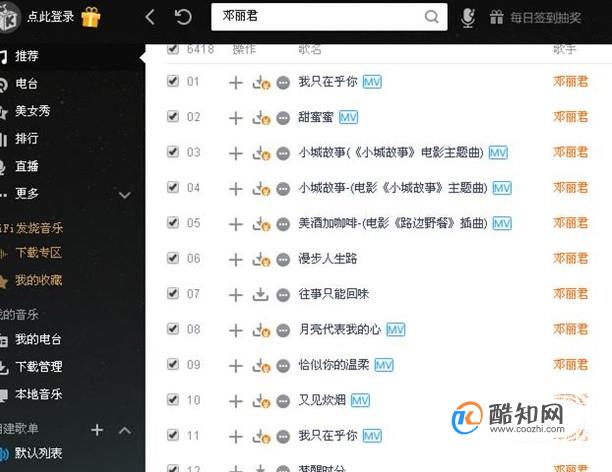Viewport: 612px width, 472px height.
Task: Add 美酒加咖啡 with plus icon
Action: (235, 224)
